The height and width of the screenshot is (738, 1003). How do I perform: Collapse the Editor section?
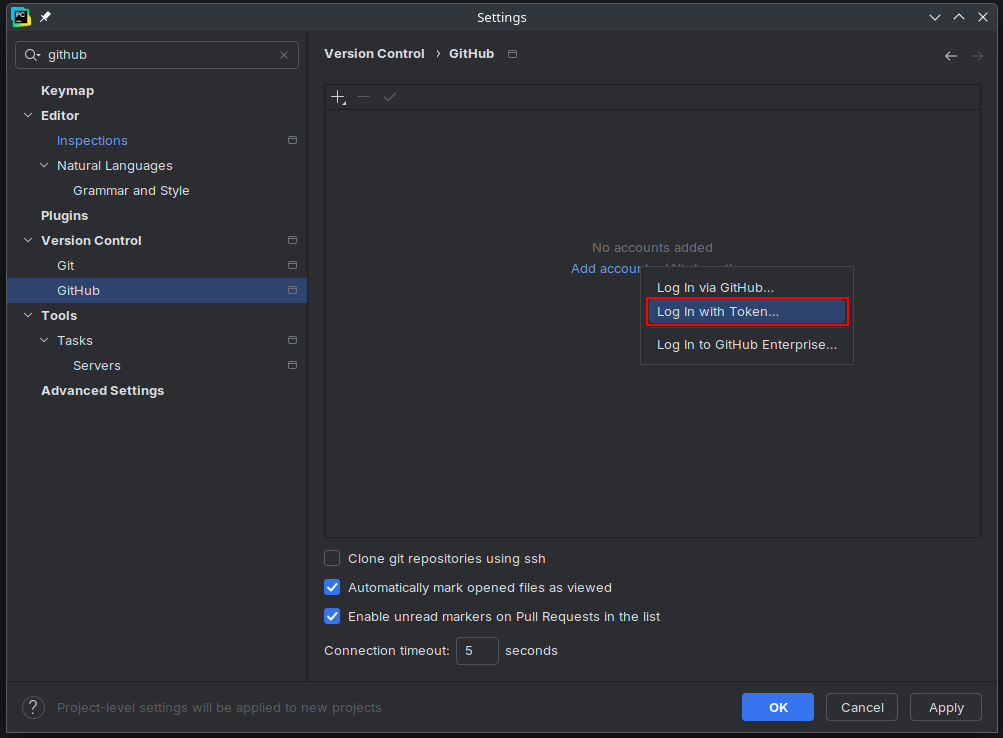pos(28,115)
